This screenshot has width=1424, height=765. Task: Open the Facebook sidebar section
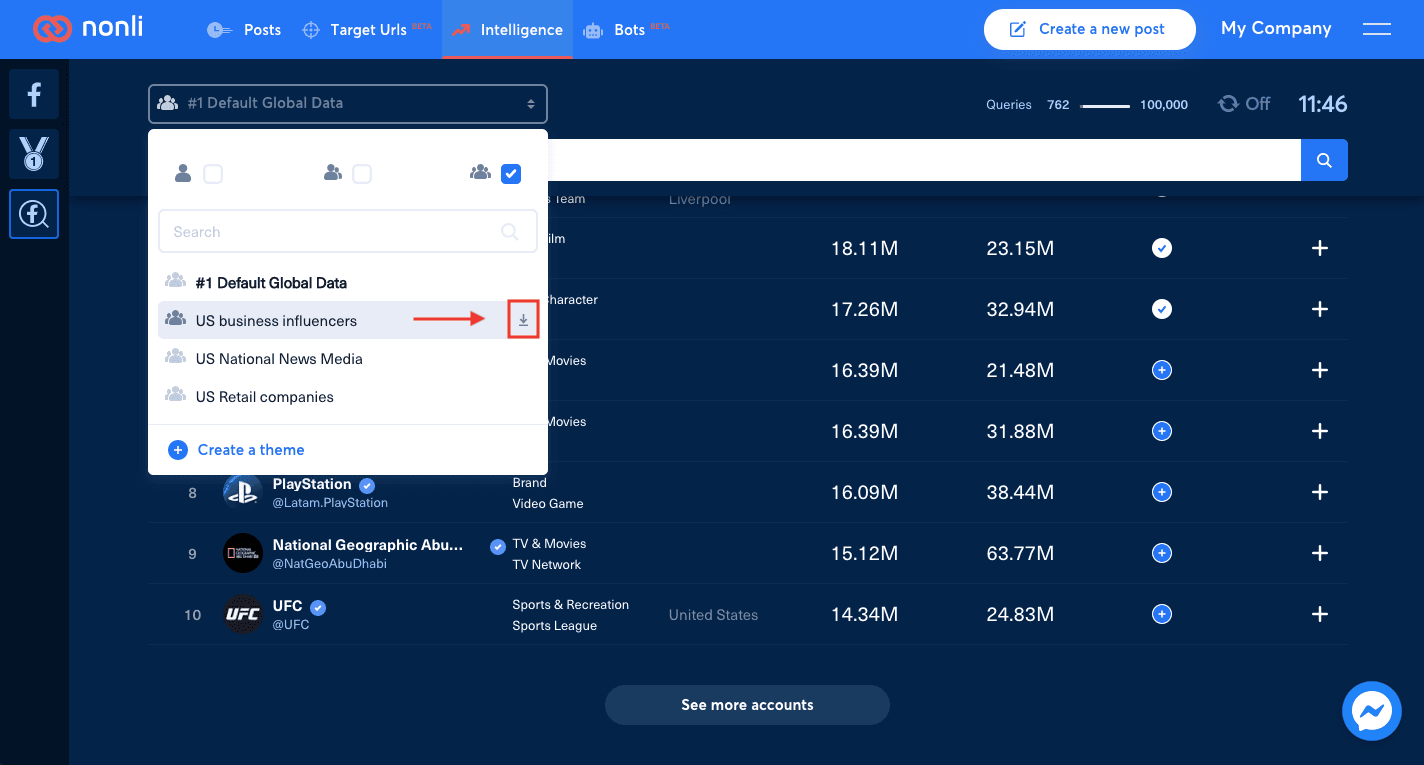[34, 94]
